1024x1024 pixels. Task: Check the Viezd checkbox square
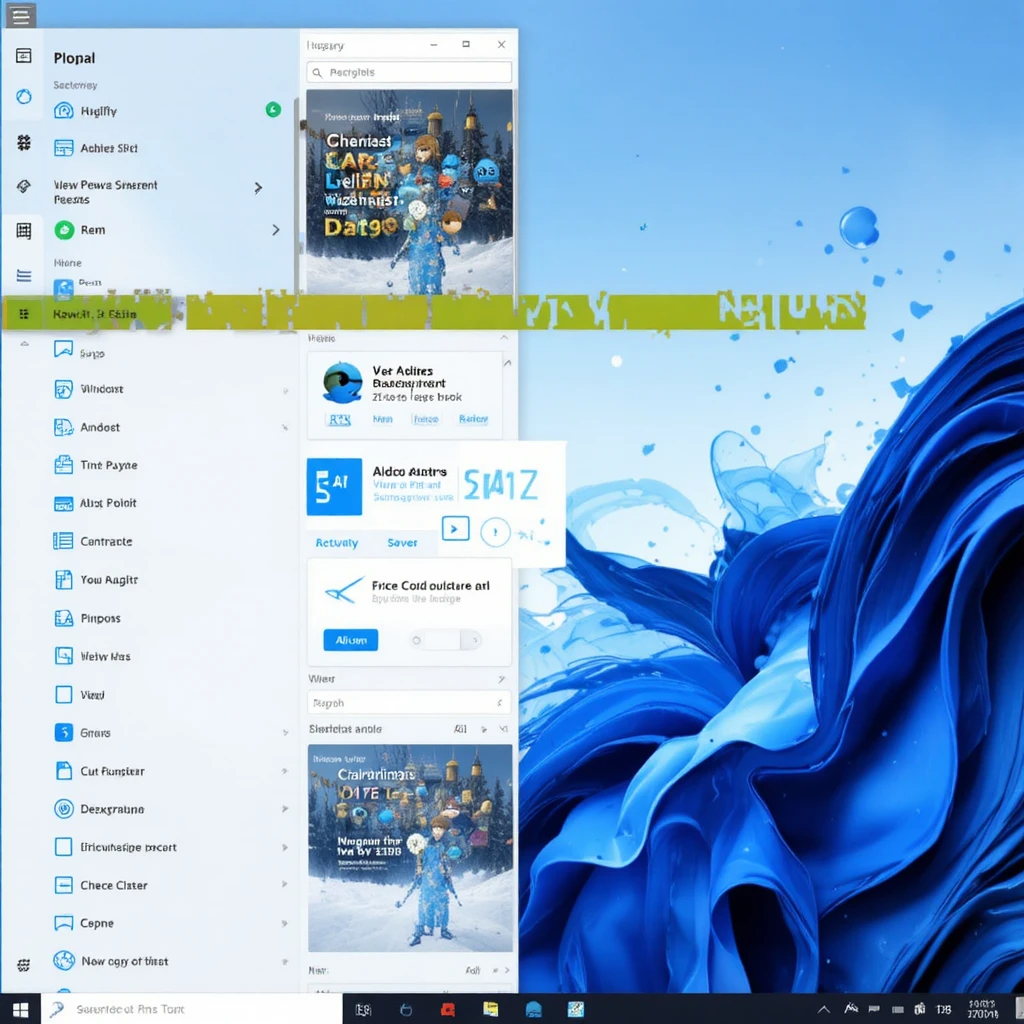click(x=63, y=694)
